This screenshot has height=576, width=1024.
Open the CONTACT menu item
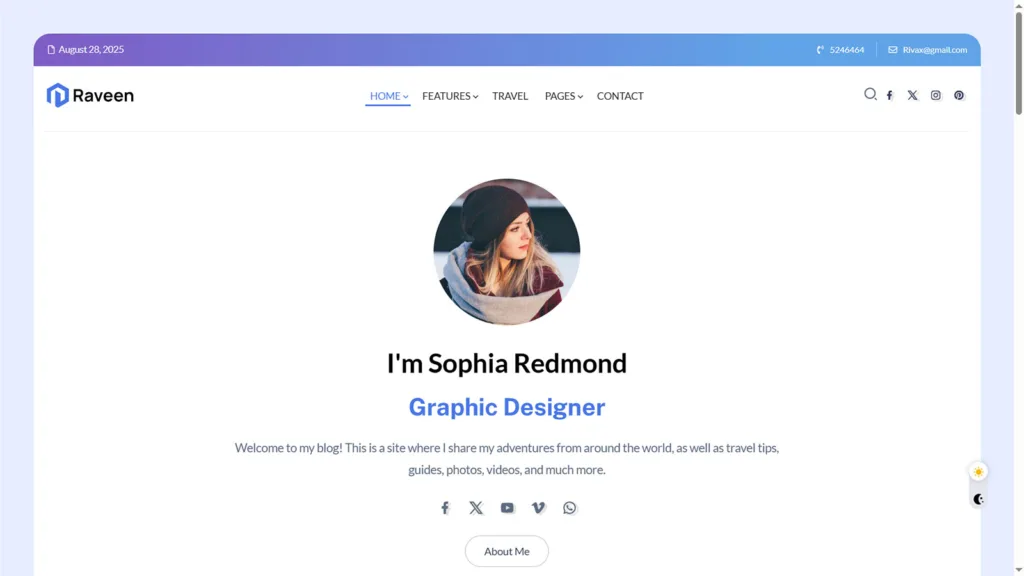(x=620, y=96)
